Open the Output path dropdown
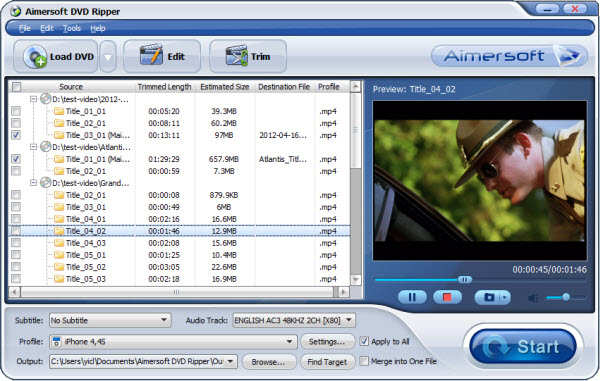The height and width of the screenshot is (381, 600). point(230,361)
